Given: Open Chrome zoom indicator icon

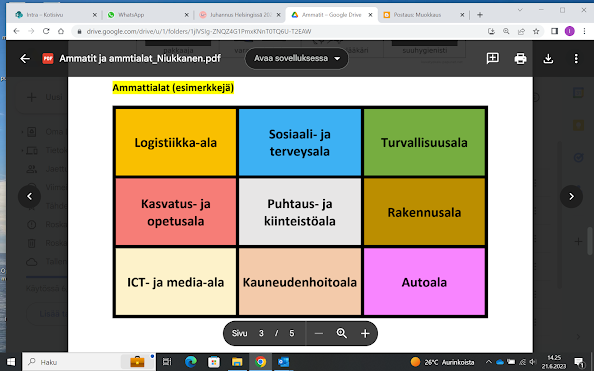Looking at the screenshot, I should 506,31.
